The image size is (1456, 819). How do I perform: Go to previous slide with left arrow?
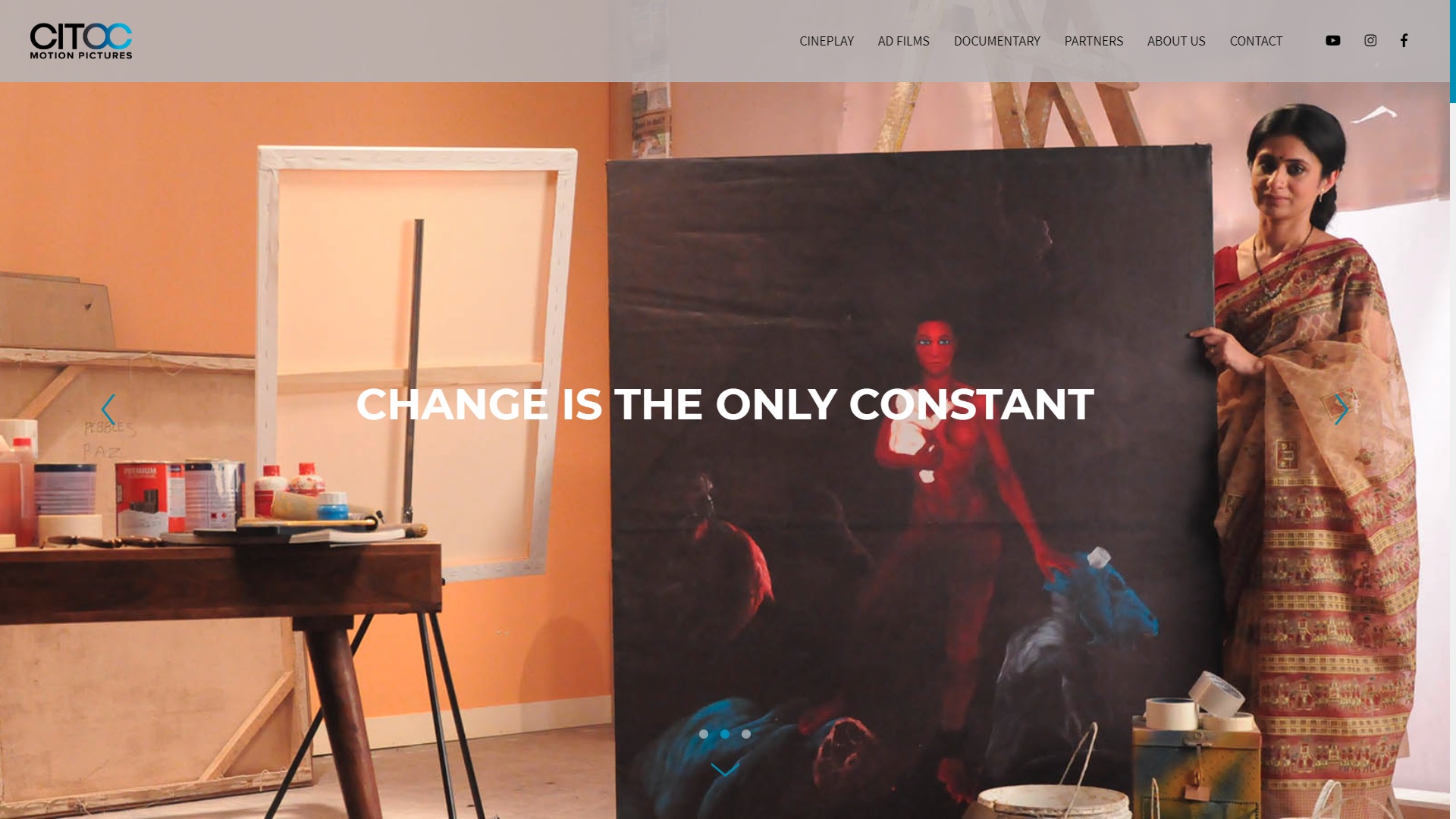108,409
